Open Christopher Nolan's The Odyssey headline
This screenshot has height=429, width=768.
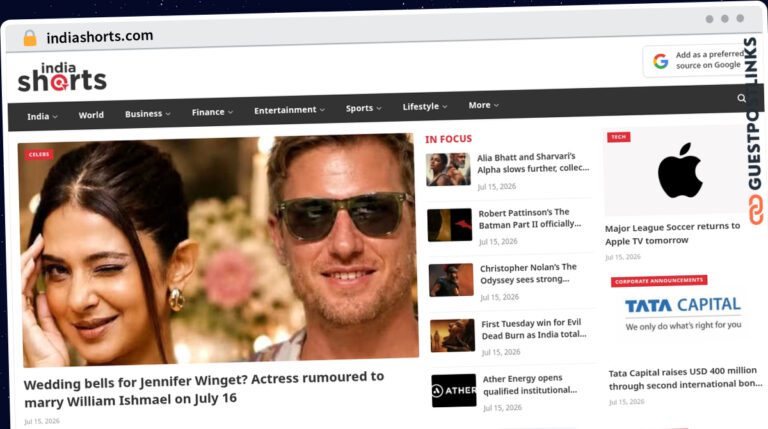tap(528, 273)
